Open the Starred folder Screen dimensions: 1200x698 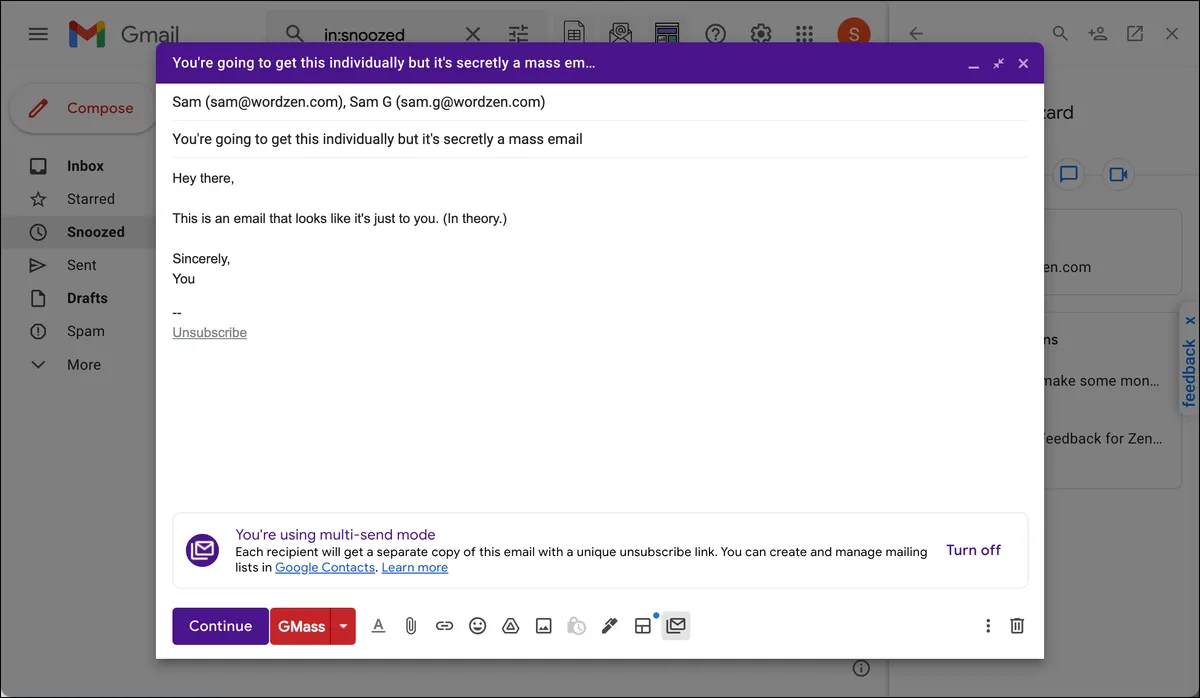pyautogui.click(x=90, y=199)
